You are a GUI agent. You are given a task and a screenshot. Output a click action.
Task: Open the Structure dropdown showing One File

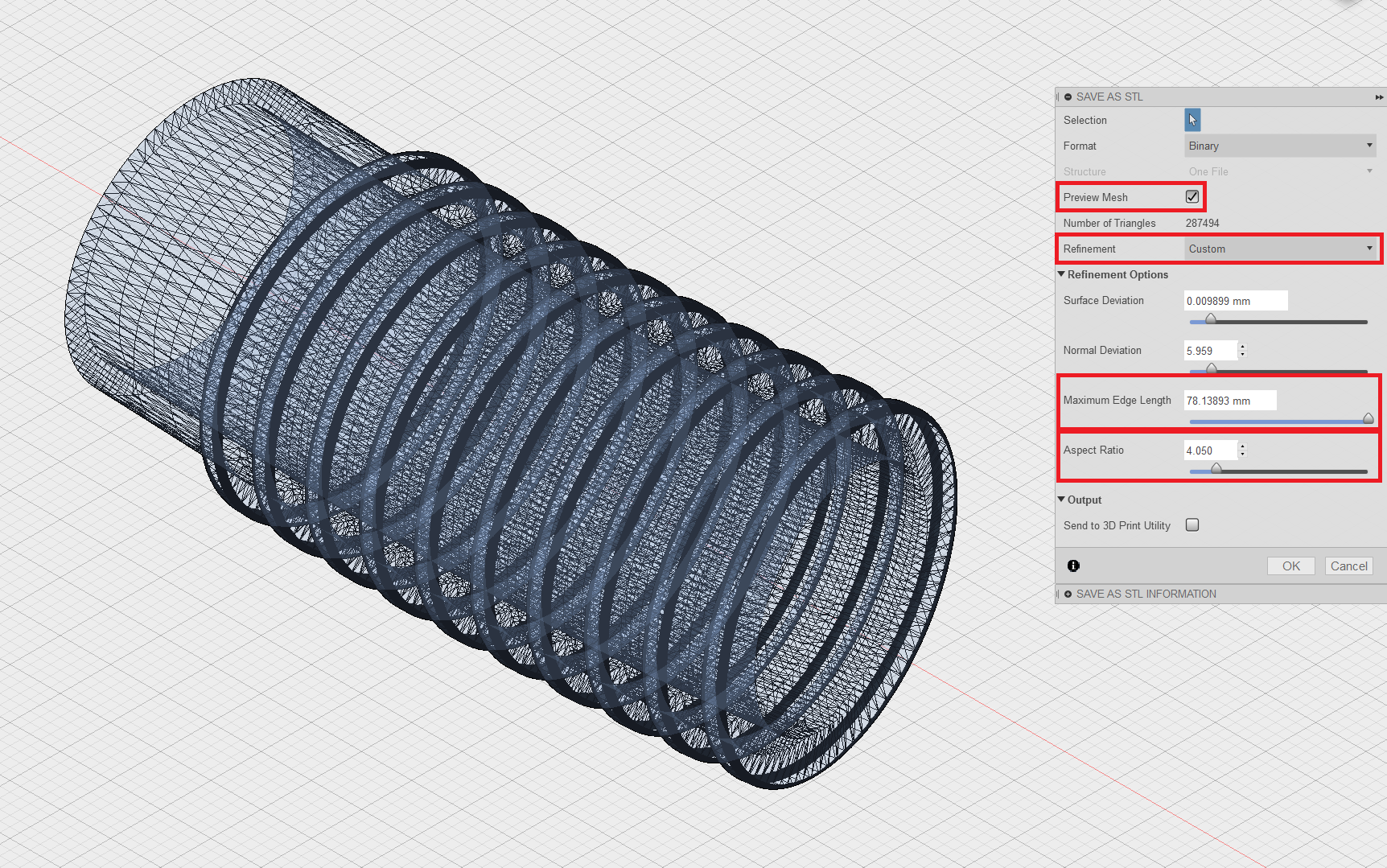(x=1280, y=171)
